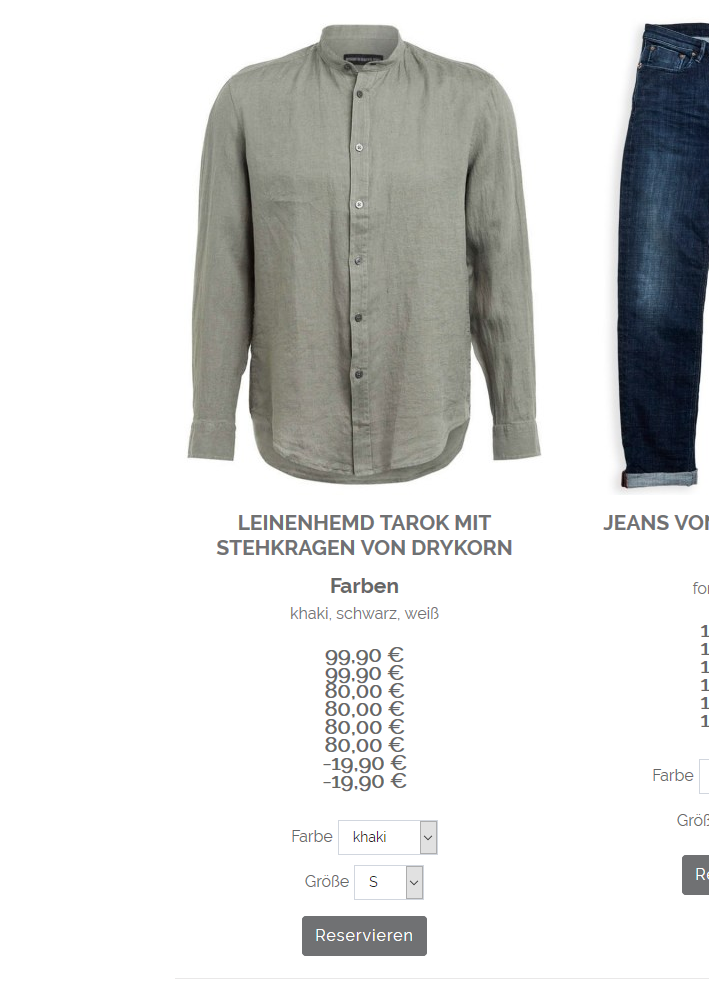Click Reservieren button under the linen shirt
This screenshot has height=985, width=709.
click(x=364, y=936)
